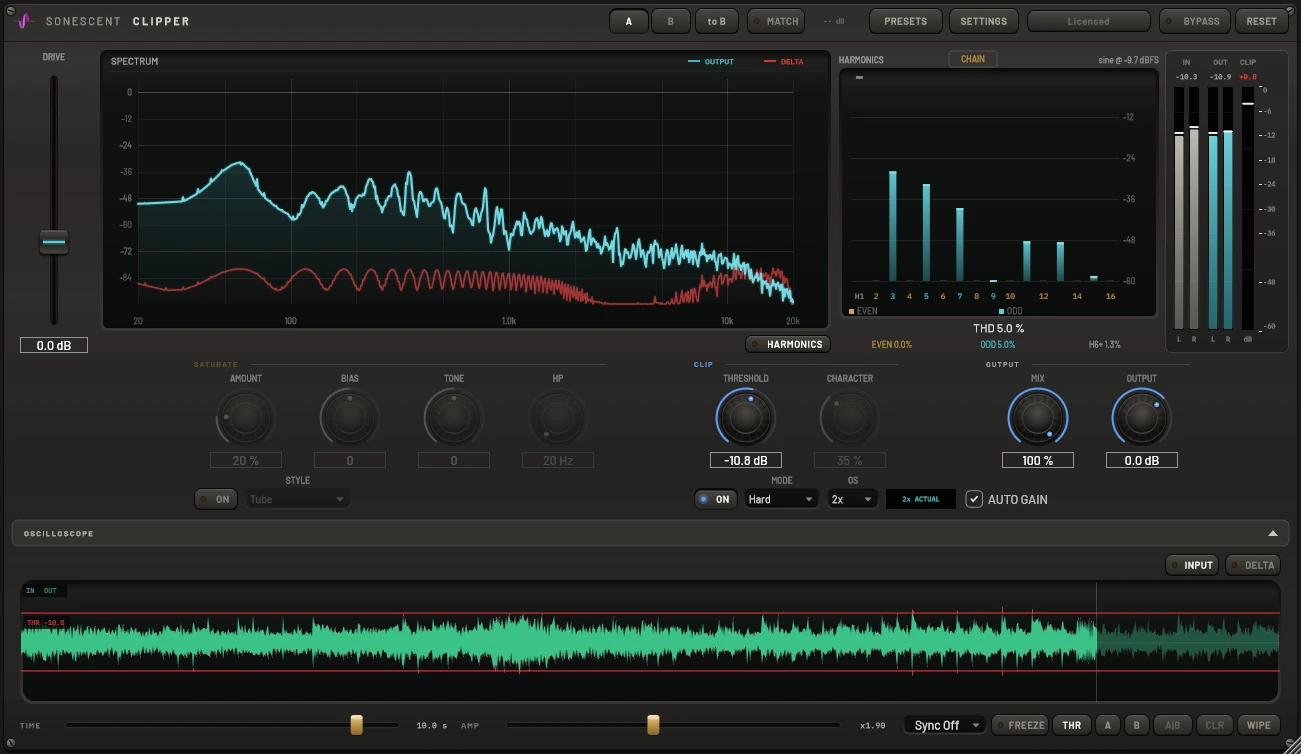Click the RESET button

pyautogui.click(x=1262, y=21)
